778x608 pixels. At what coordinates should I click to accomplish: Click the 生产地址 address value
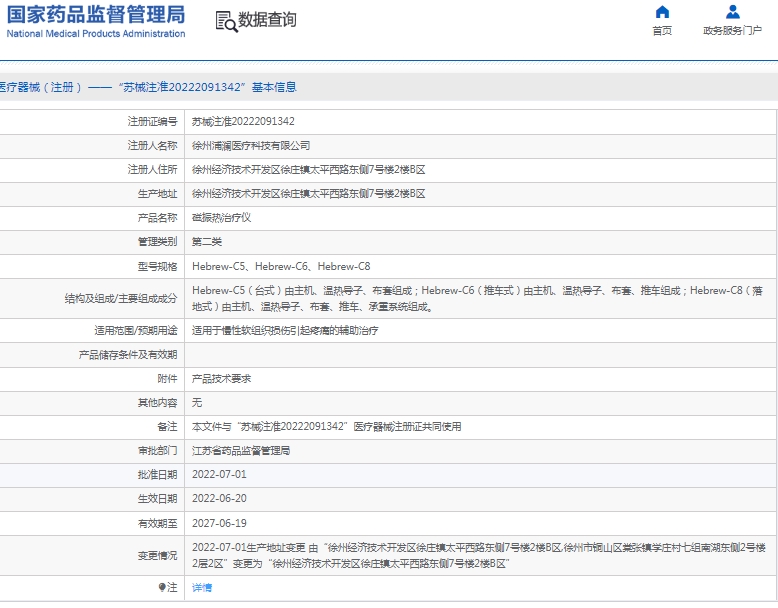point(309,194)
